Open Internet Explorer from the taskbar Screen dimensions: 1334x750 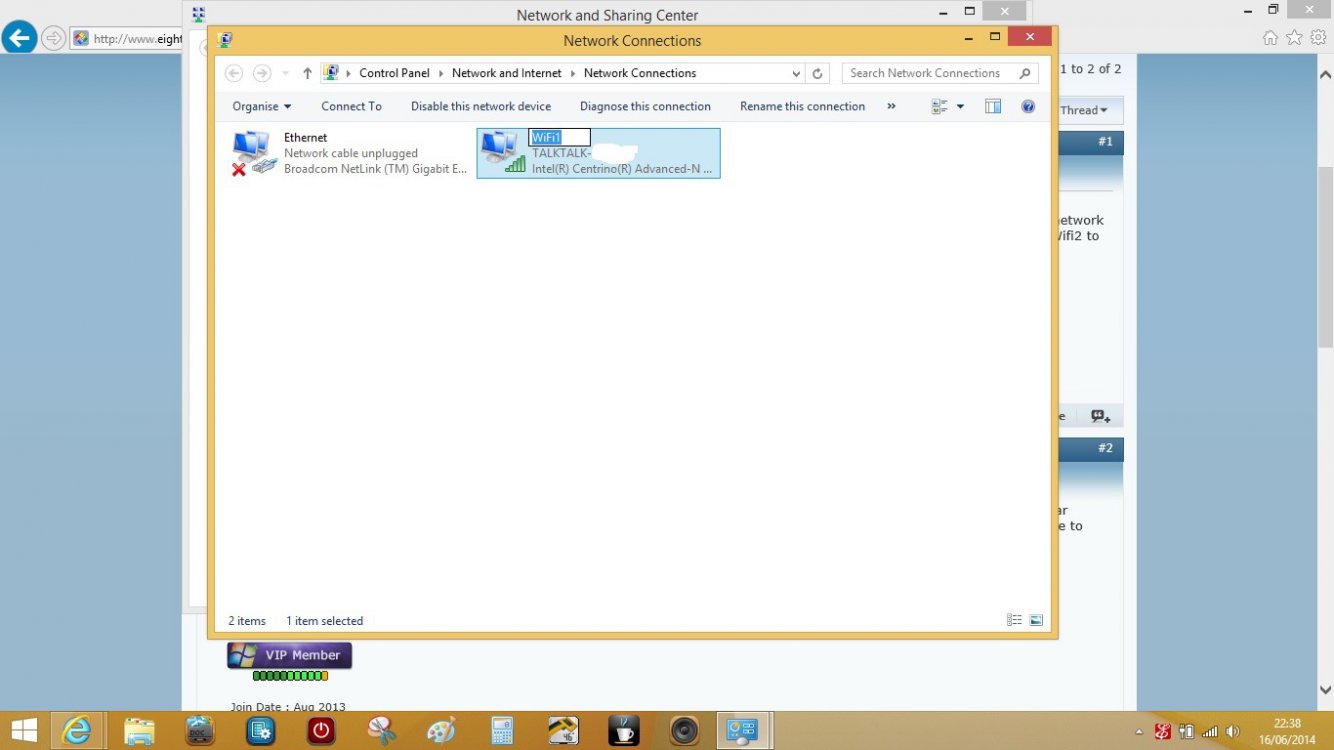point(77,730)
